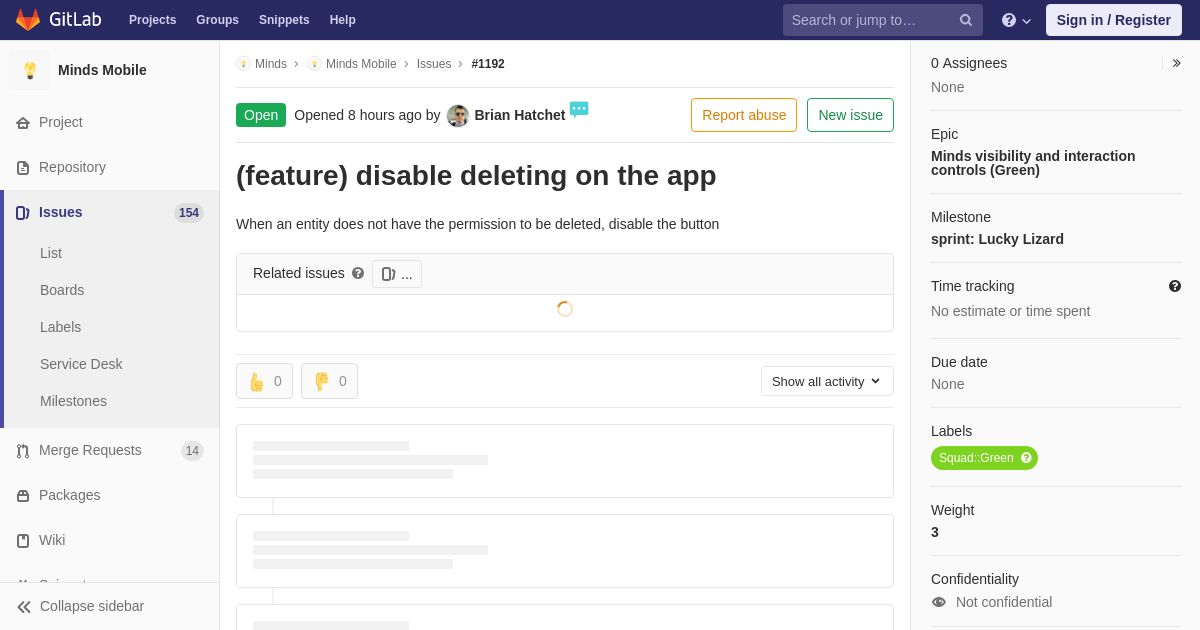Viewport: 1200px width, 630px height.
Task: Click the green Open status badge
Action: [261, 115]
